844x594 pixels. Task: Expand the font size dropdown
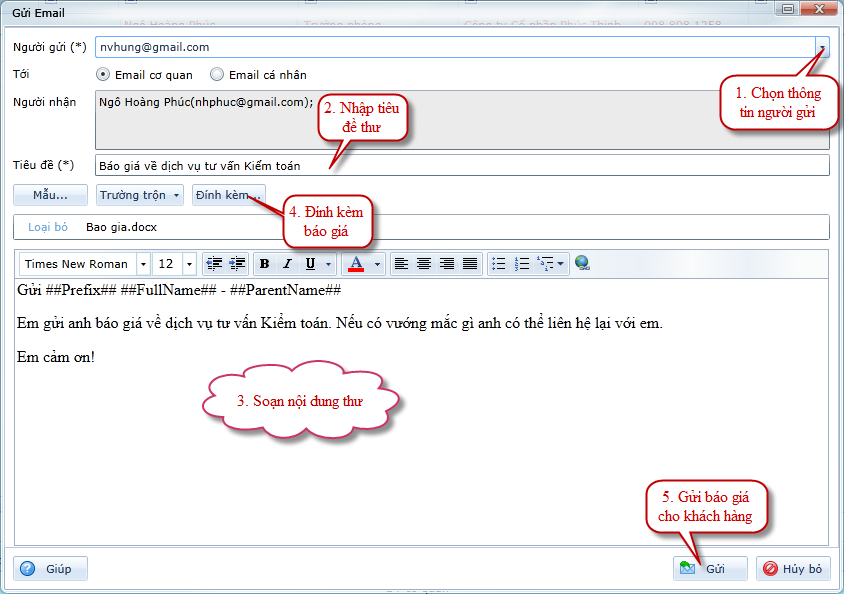click(189, 264)
